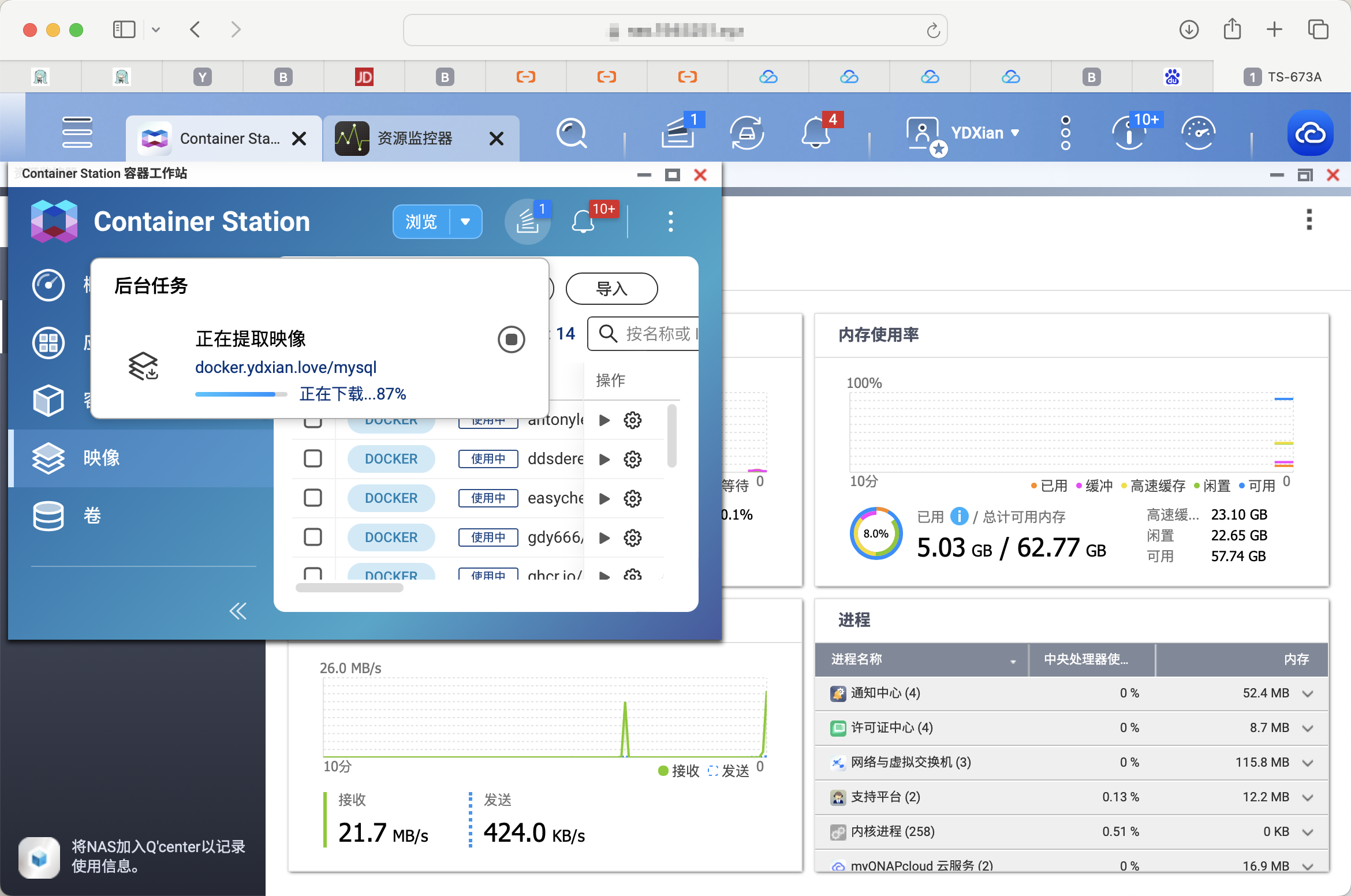Select checkbox for easyche image row
Viewport: 1351px width, 896px height.
click(x=313, y=498)
